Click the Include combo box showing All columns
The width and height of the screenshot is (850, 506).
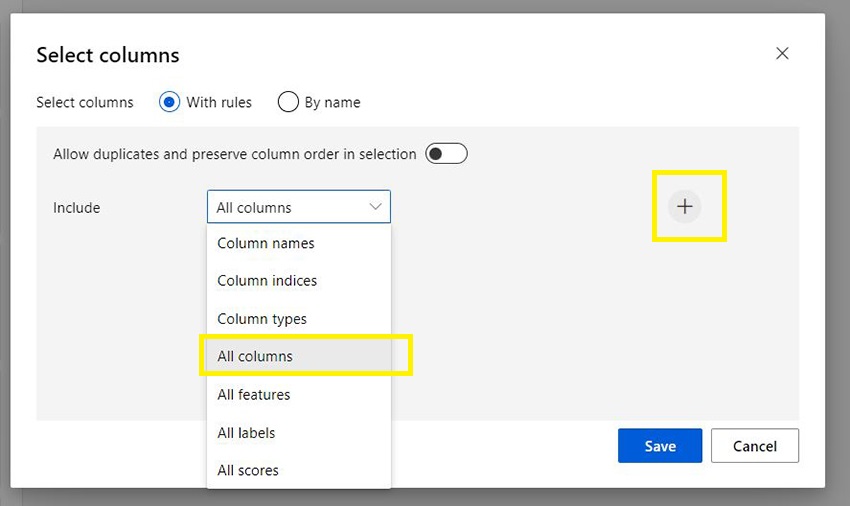[290, 207]
